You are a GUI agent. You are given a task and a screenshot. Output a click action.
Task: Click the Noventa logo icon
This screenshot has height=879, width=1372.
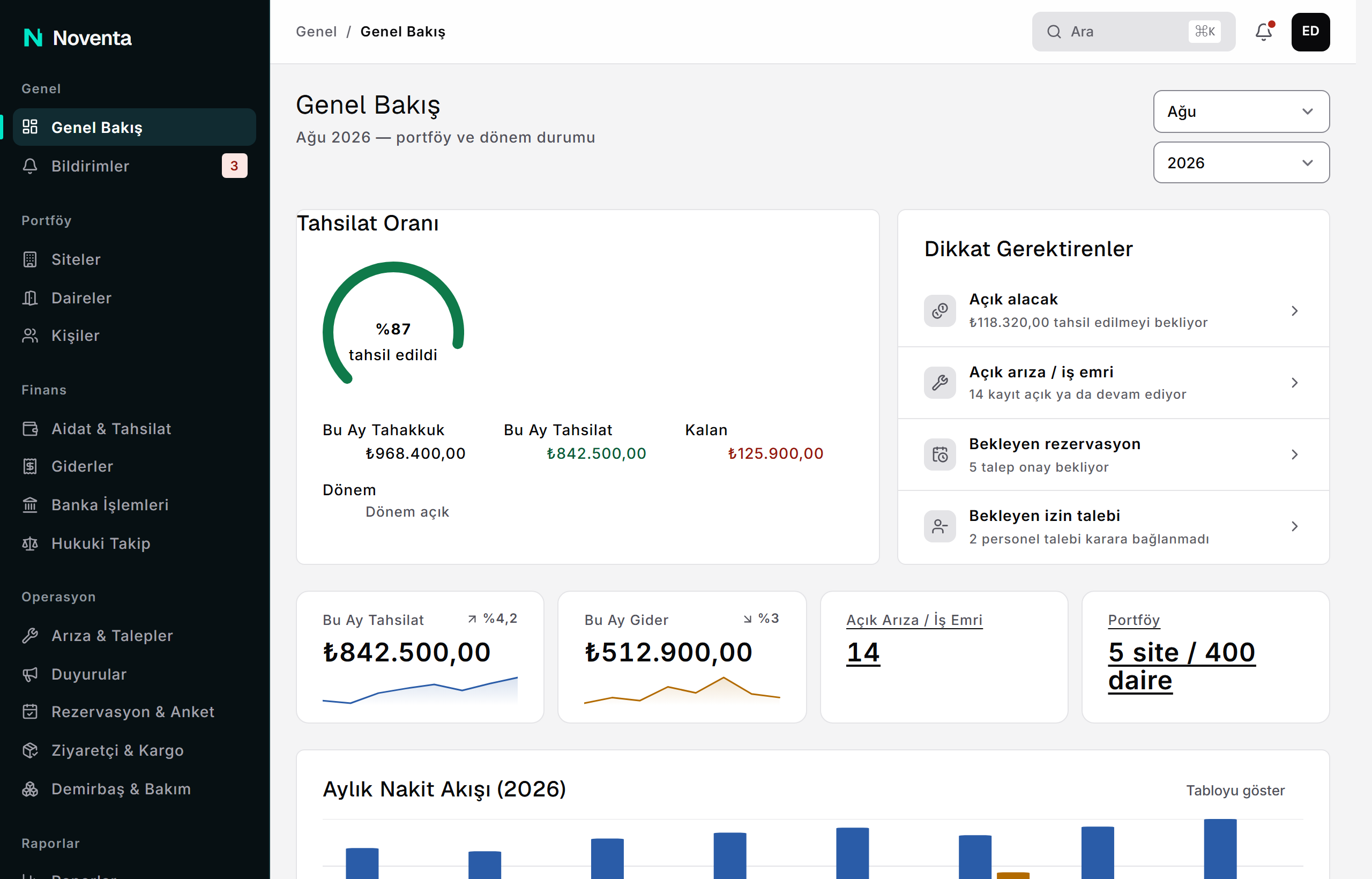point(33,38)
